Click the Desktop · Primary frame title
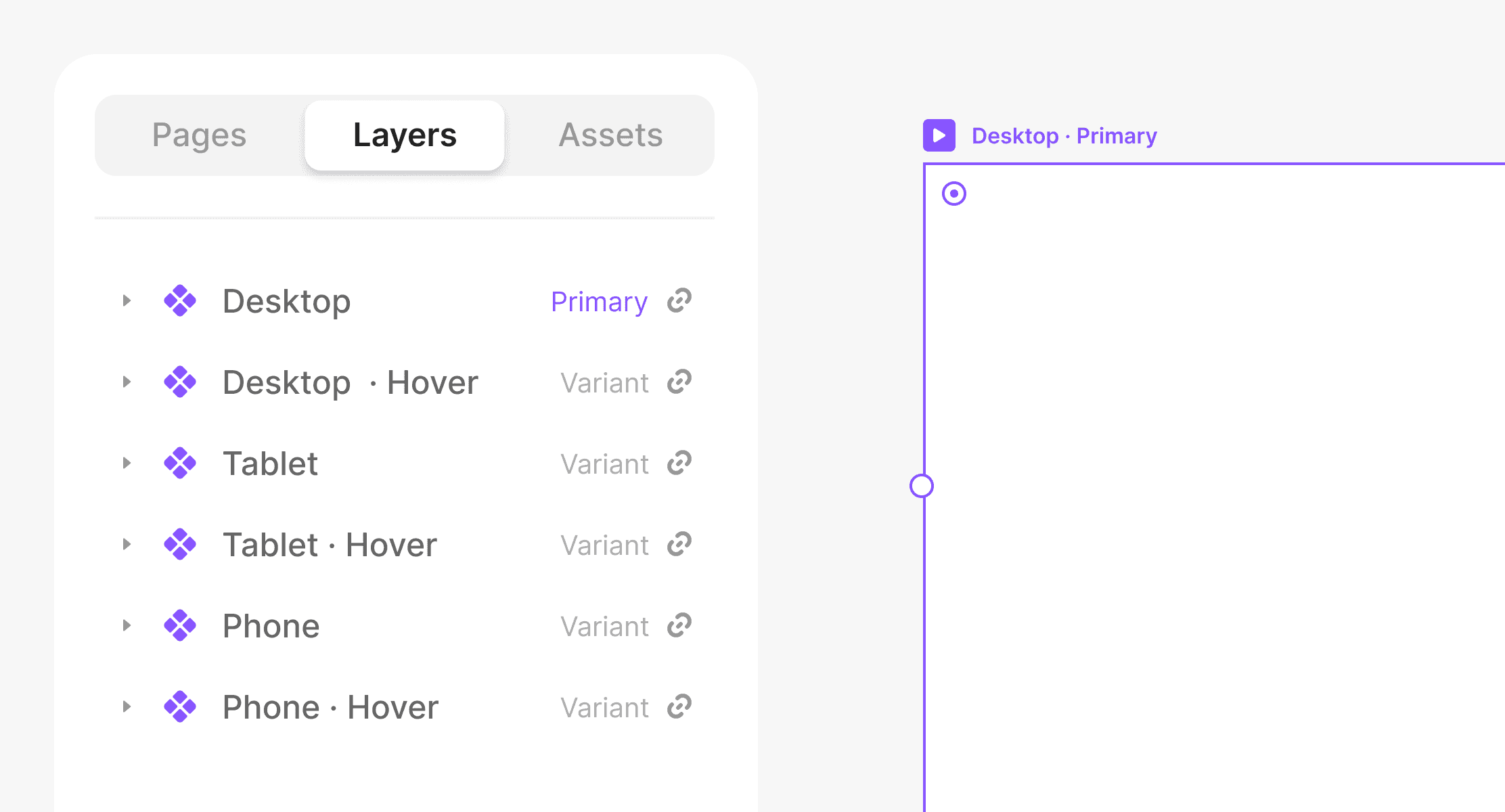 pos(1064,136)
